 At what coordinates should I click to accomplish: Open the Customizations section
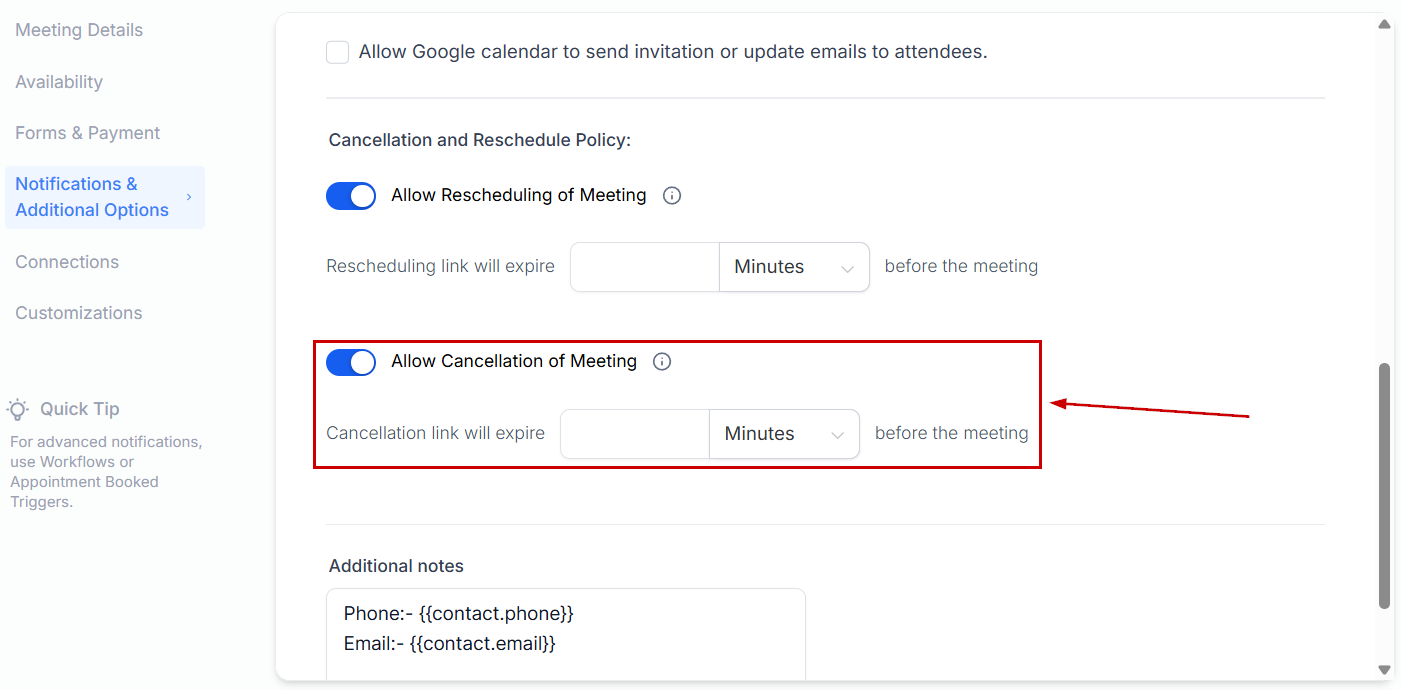79,313
